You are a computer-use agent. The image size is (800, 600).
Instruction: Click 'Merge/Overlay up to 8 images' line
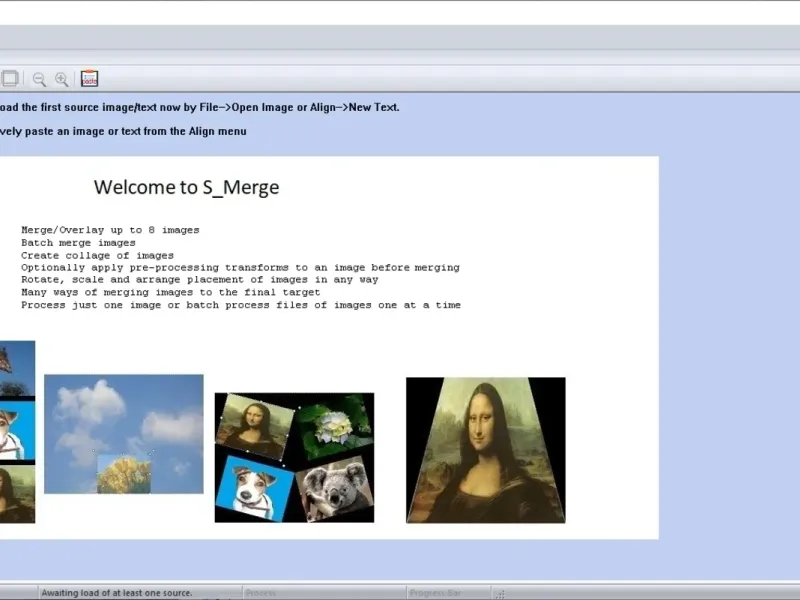pos(110,230)
